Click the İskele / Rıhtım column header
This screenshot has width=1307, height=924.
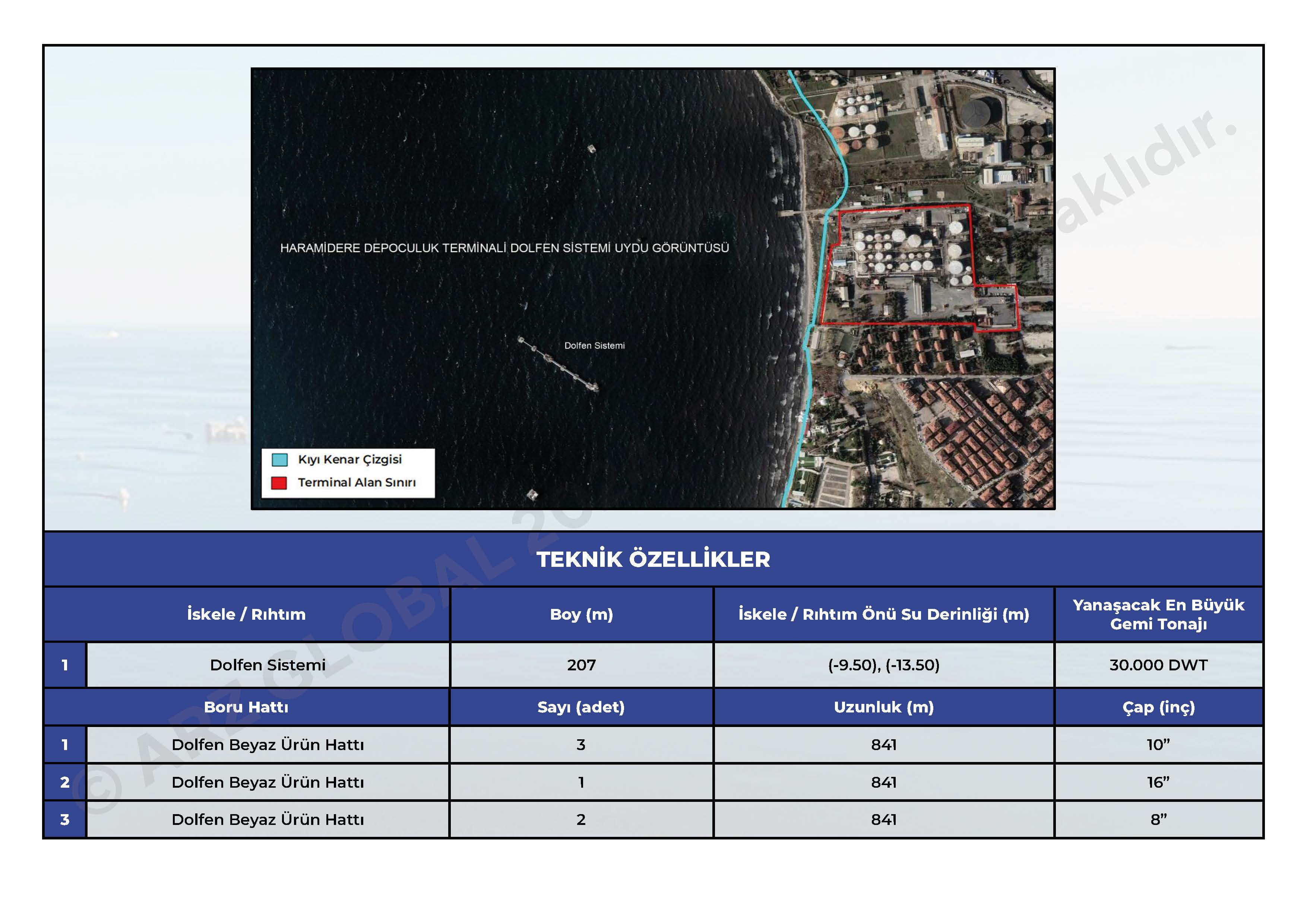coord(247,615)
